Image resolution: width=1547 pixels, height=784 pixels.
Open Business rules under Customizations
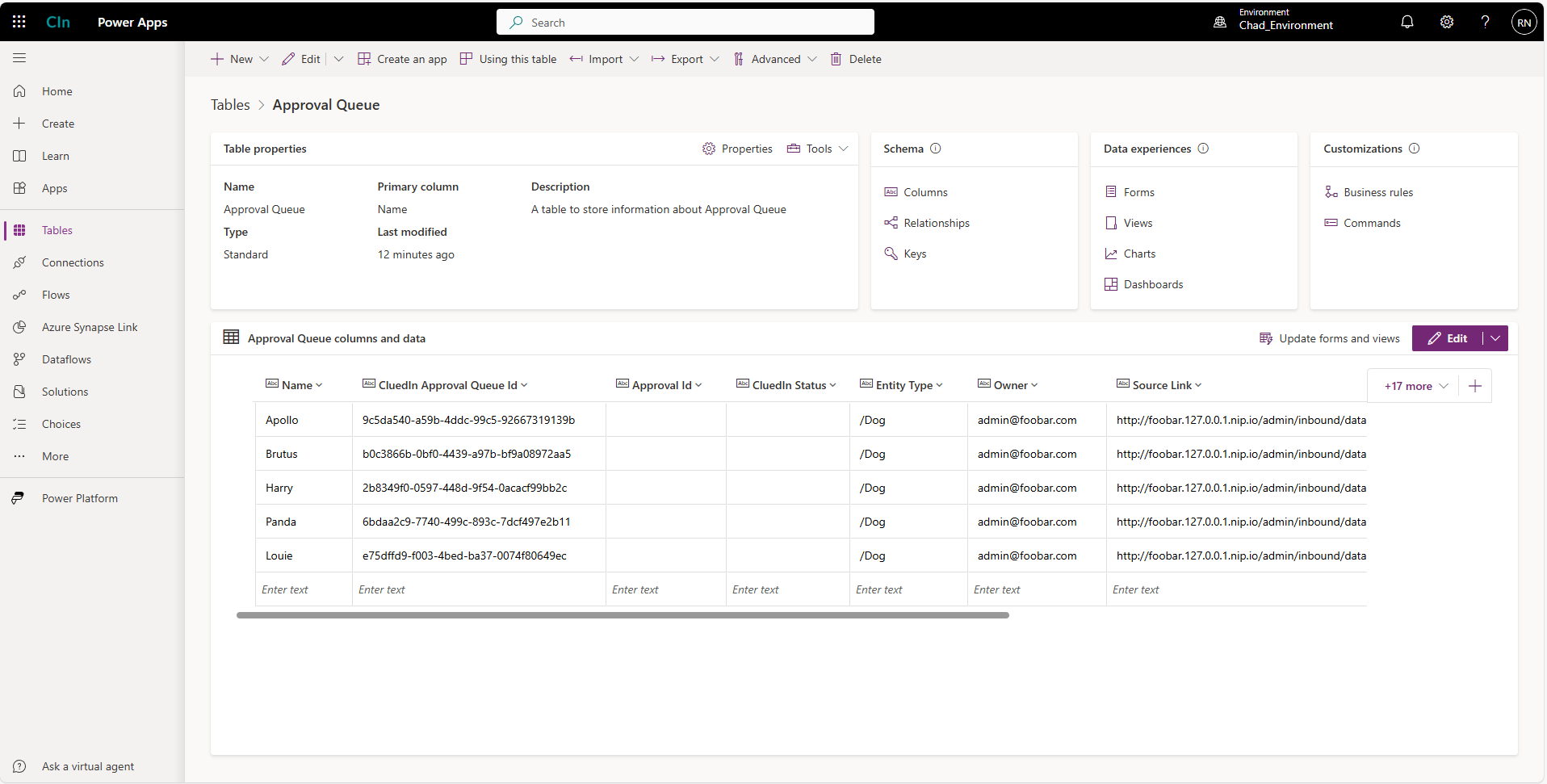(1369, 192)
